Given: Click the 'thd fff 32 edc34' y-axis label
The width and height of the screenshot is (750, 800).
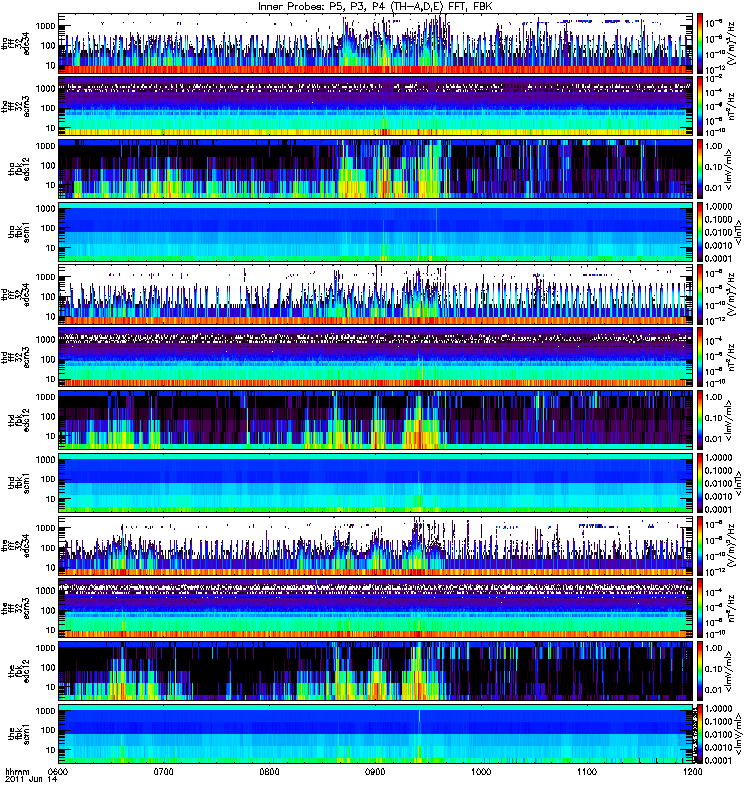Looking at the screenshot, I should 15,295.
